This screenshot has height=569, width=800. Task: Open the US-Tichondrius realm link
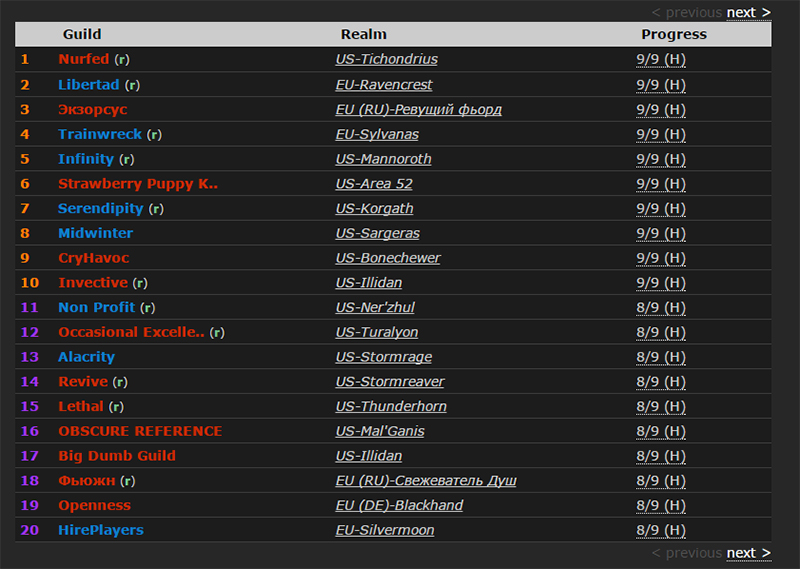386,60
